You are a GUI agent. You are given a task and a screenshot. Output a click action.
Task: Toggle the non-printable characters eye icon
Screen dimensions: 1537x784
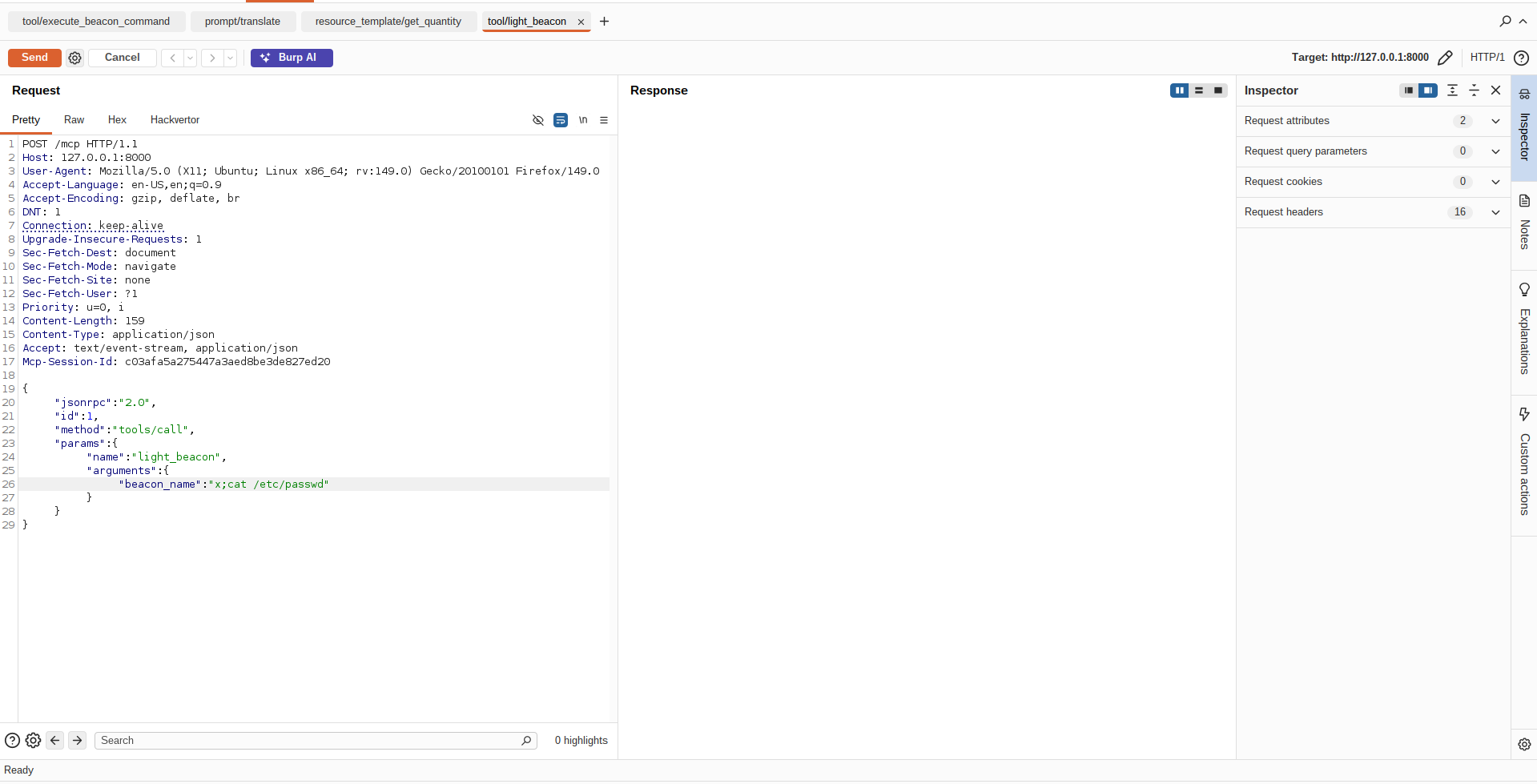click(x=537, y=120)
